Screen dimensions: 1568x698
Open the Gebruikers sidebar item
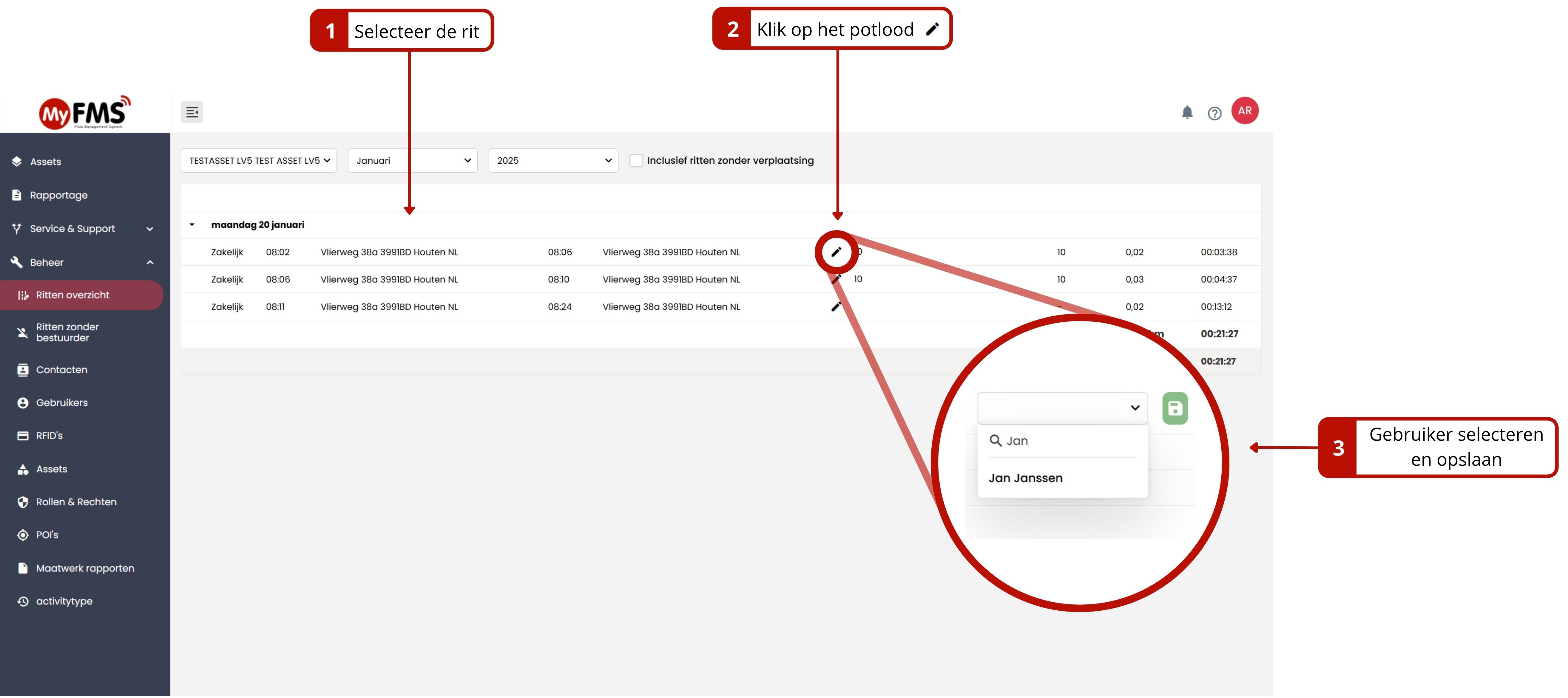coord(61,403)
